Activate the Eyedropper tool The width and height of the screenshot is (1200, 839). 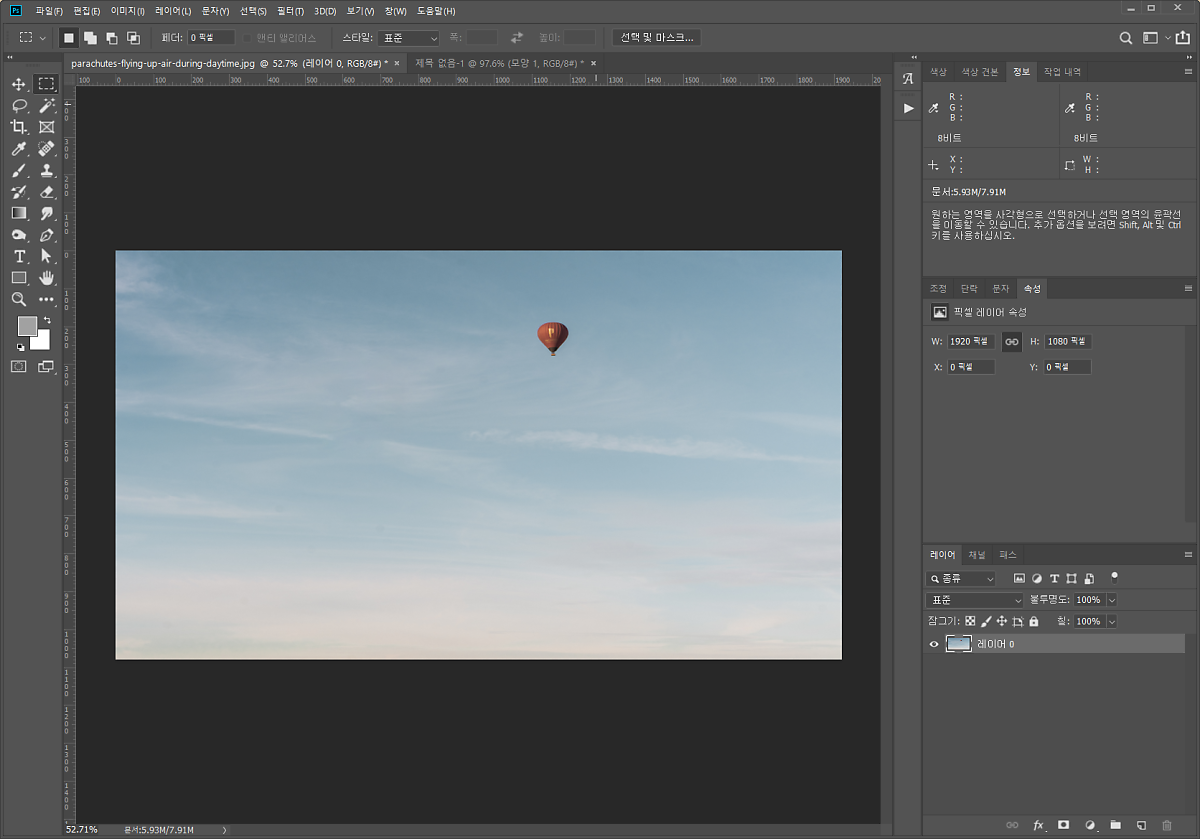(x=19, y=149)
